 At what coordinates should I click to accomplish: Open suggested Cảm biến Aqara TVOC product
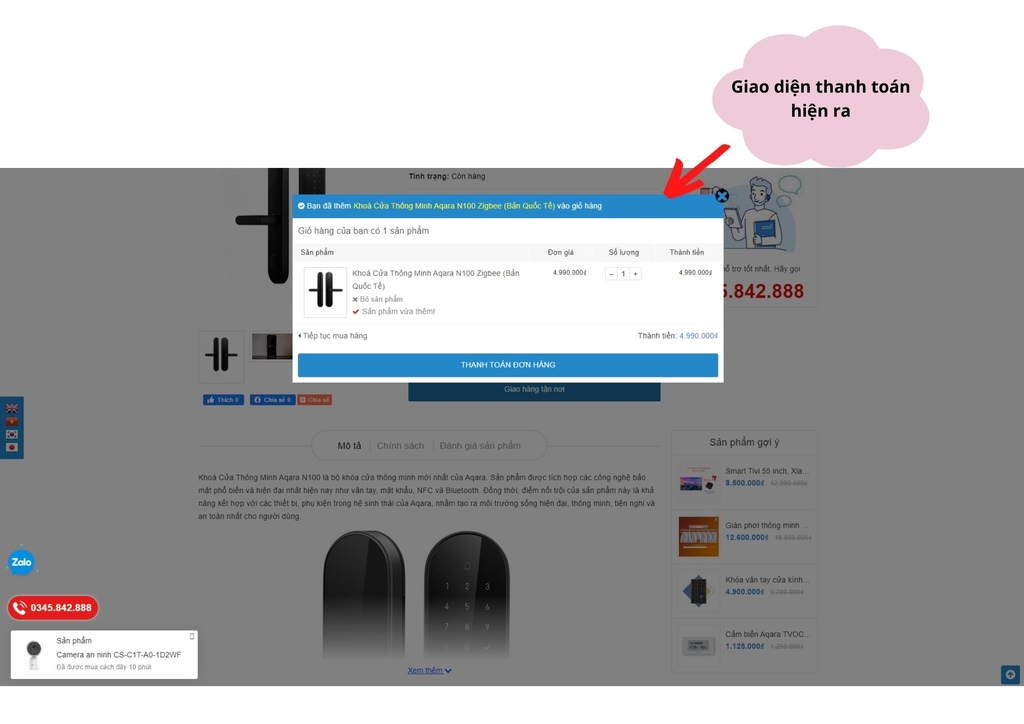[x=767, y=634]
